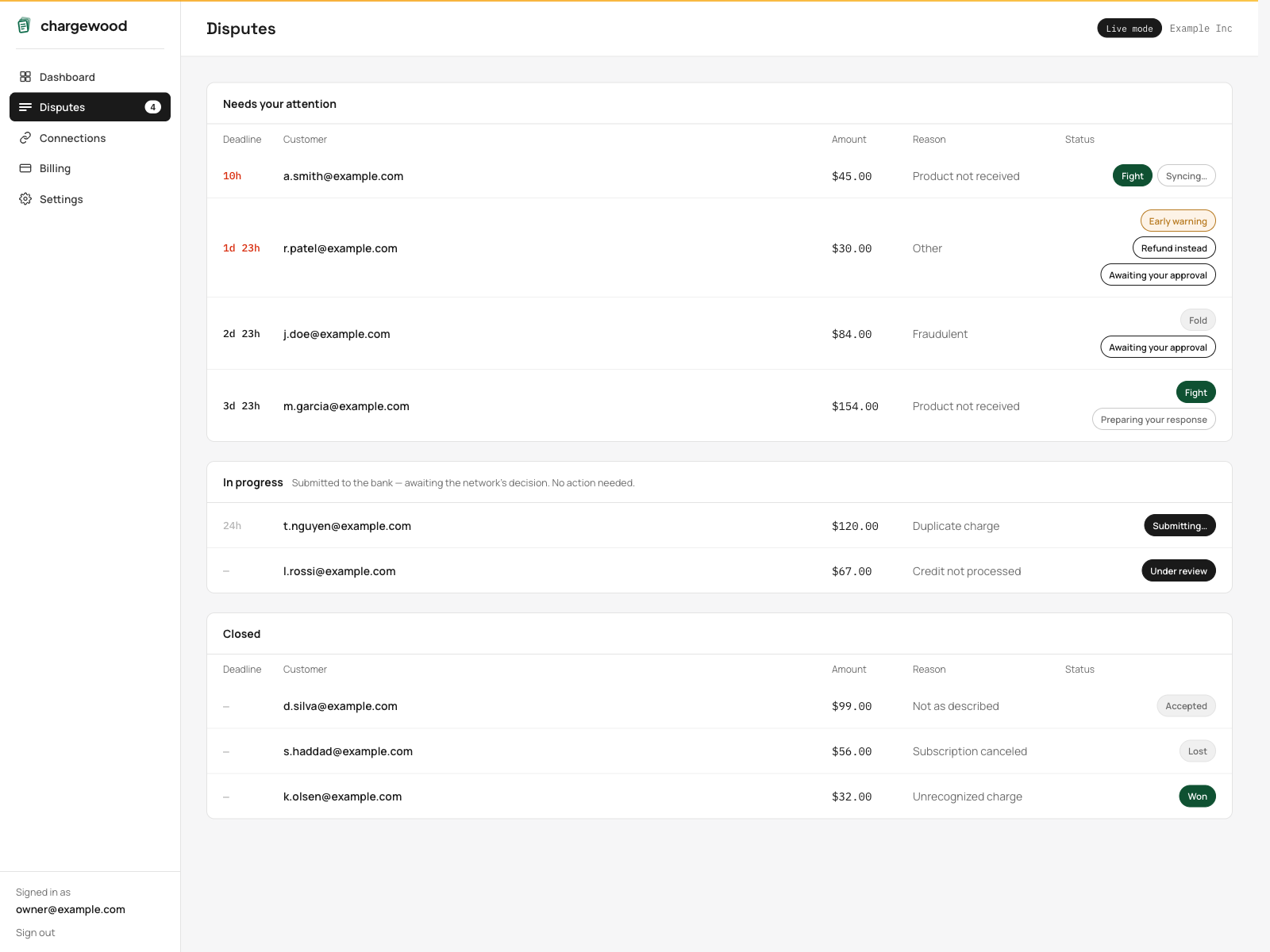Open dispute from j.doe@example.com
1270x952 pixels.
719,334
